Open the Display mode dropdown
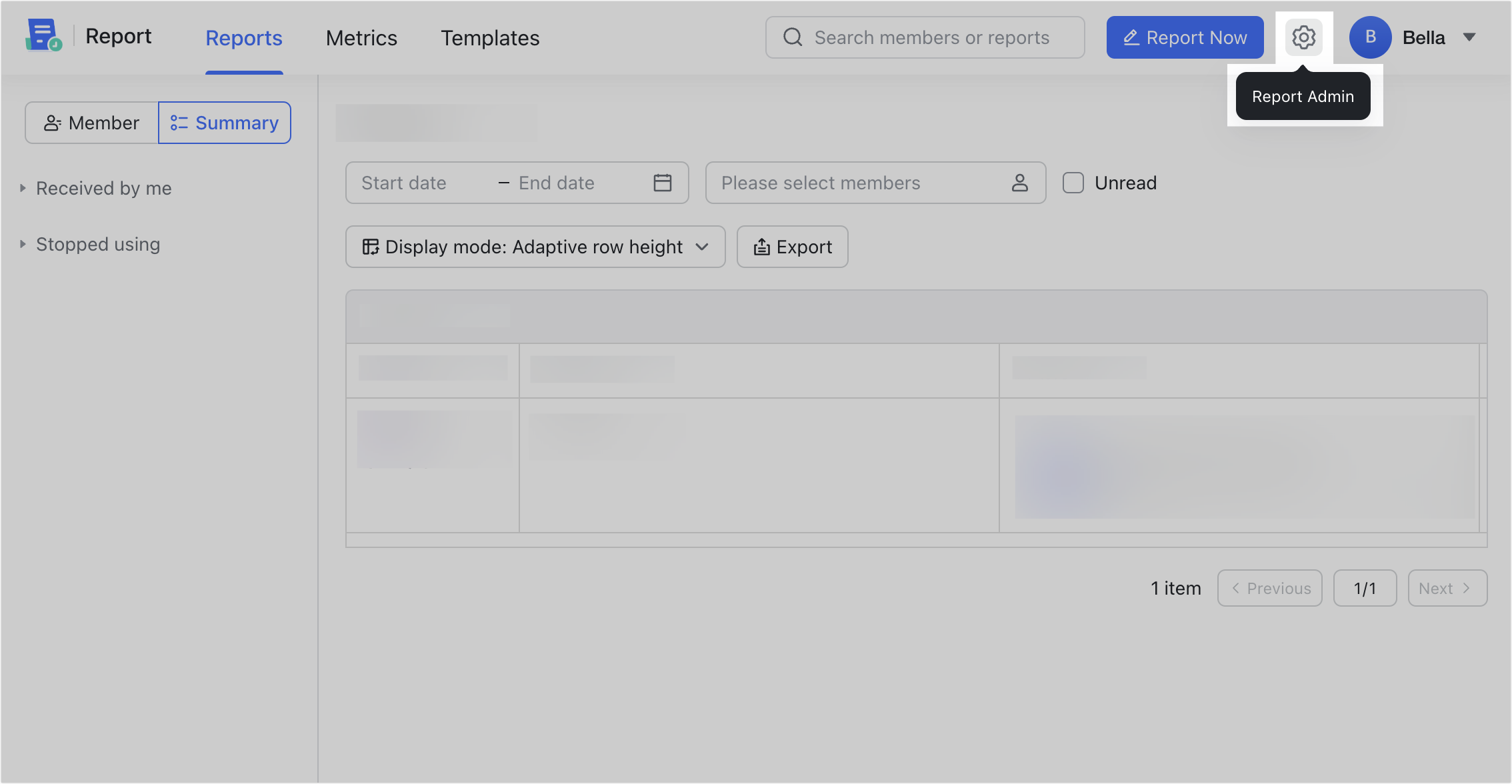Image resolution: width=1512 pixels, height=784 pixels. [x=701, y=247]
